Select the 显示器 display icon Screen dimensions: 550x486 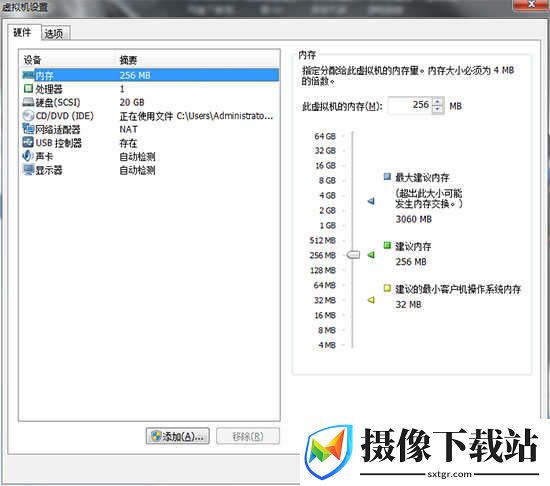click(28, 170)
